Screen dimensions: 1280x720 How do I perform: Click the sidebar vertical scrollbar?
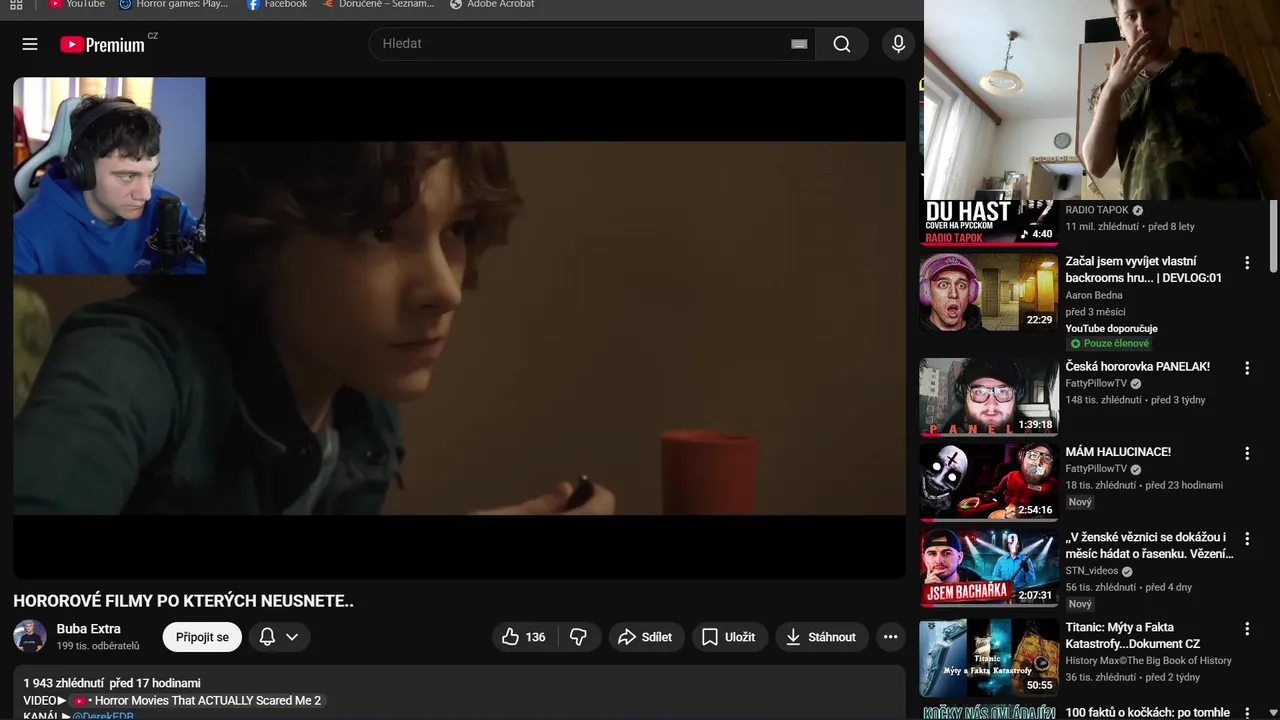click(x=1273, y=235)
